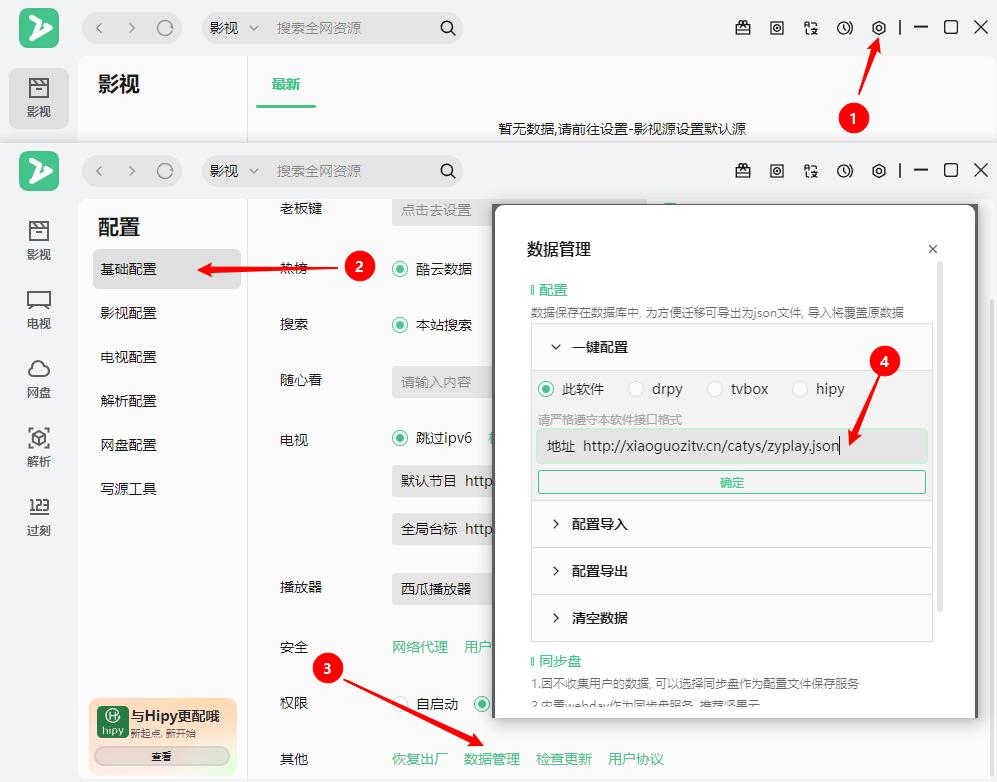Close the 数据管理 dialog with the X
The height and width of the screenshot is (782, 997).
tap(933, 249)
